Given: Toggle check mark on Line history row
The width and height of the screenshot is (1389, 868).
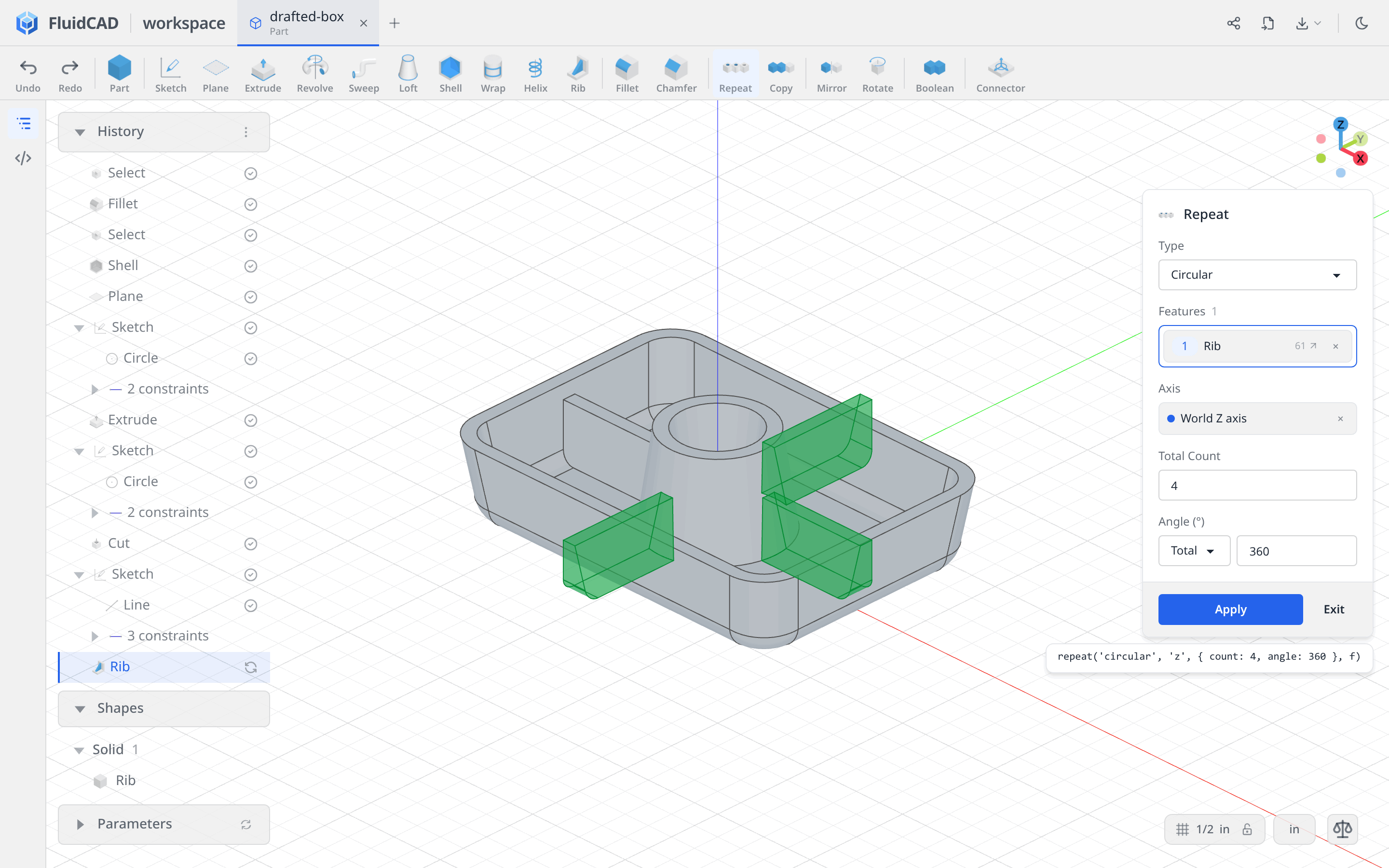Looking at the screenshot, I should point(250,606).
